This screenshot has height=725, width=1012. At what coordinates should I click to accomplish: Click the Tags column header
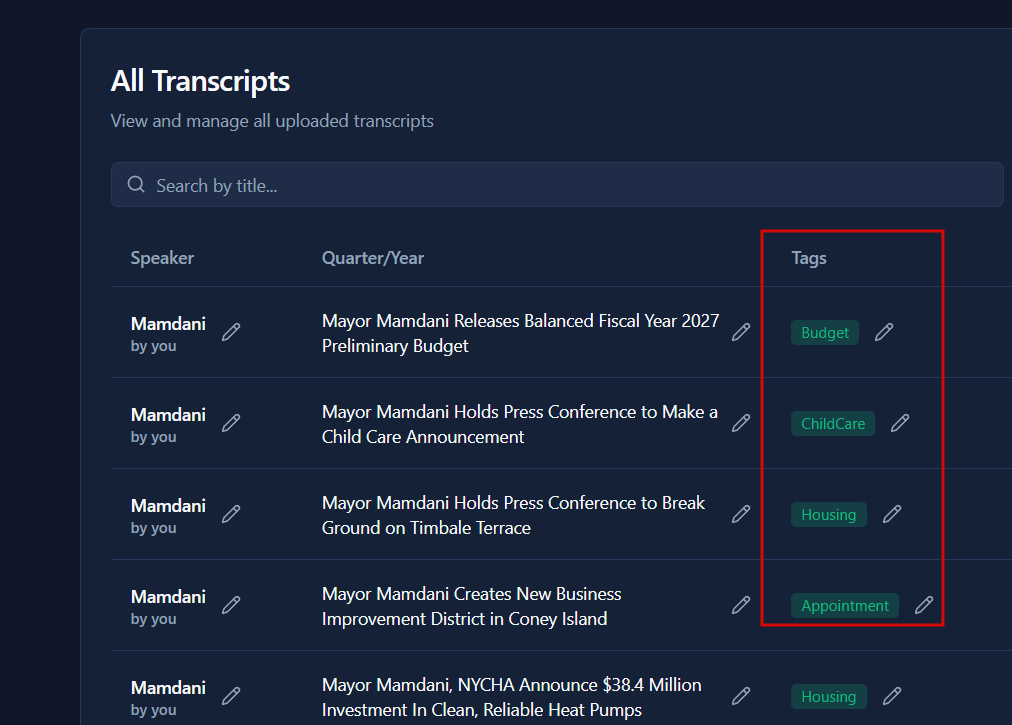coord(809,258)
